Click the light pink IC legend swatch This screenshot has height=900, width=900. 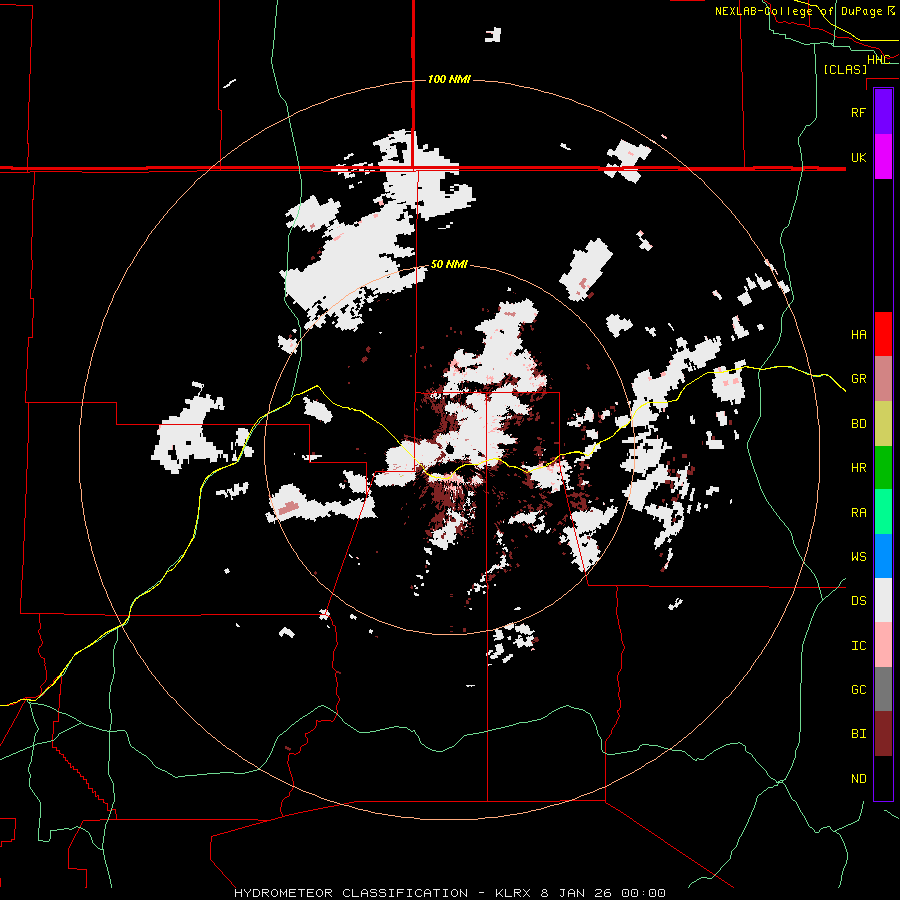pyautogui.click(x=883, y=645)
